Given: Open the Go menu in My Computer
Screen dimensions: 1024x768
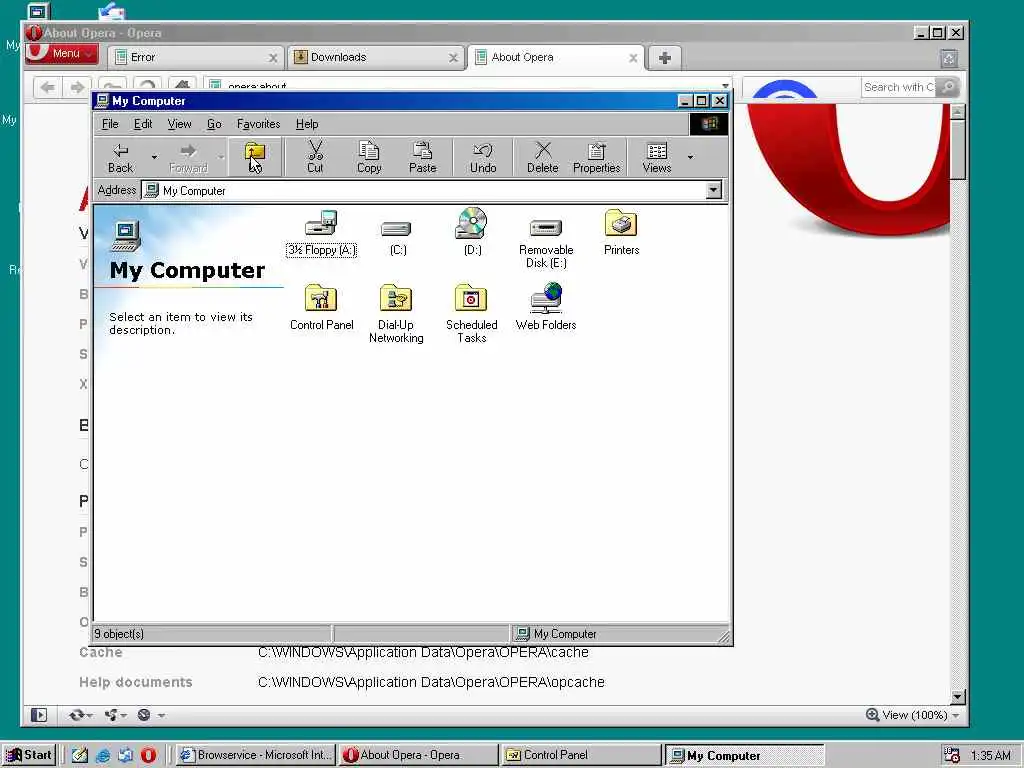Looking at the screenshot, I should (214, 124).
